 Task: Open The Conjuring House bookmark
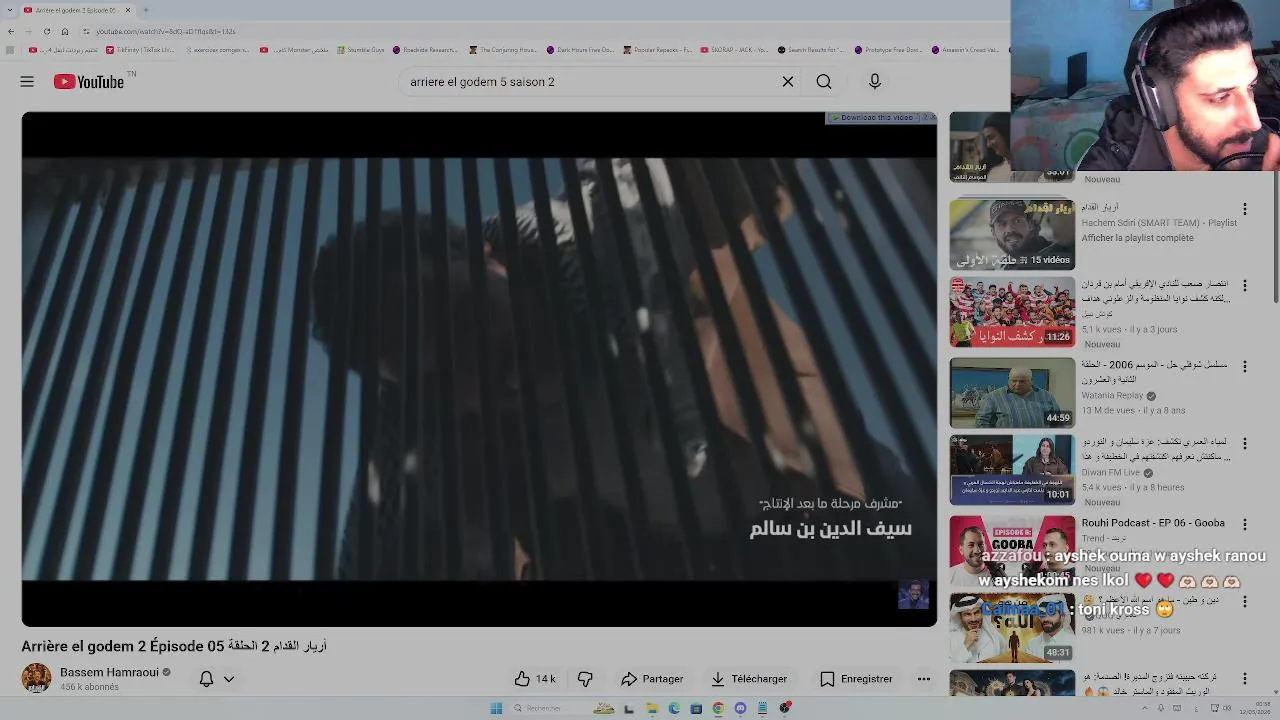[x=503, y=50]
